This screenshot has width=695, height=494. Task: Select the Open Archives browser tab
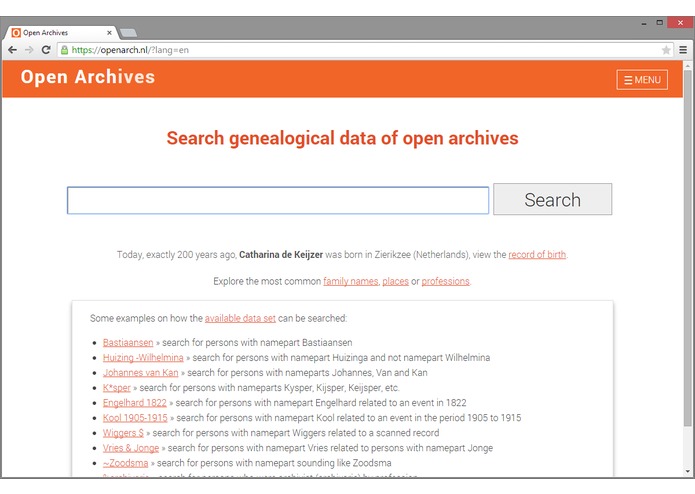point(62,32)
